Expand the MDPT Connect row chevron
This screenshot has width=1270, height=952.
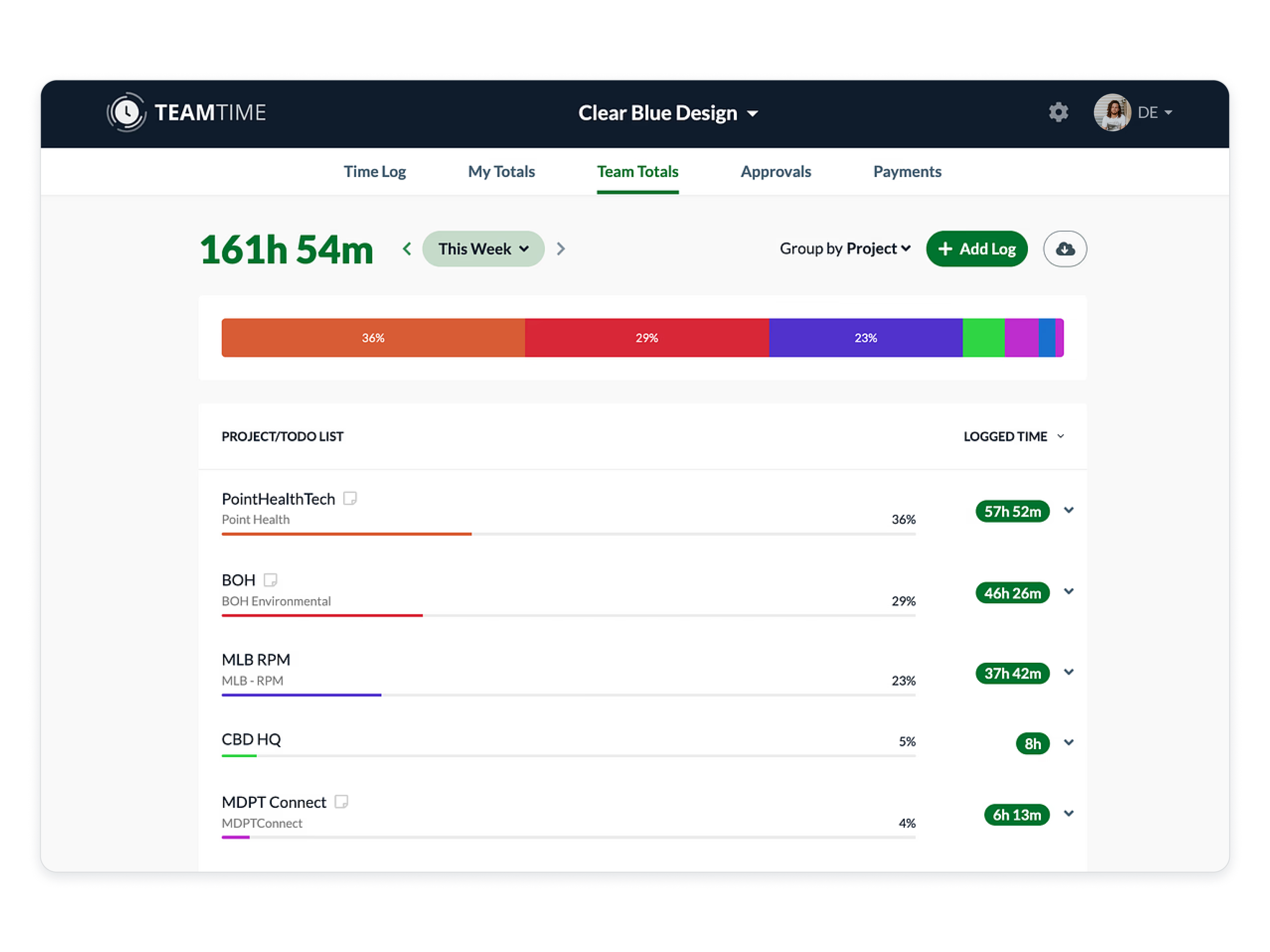click(x=1068, y=813)
